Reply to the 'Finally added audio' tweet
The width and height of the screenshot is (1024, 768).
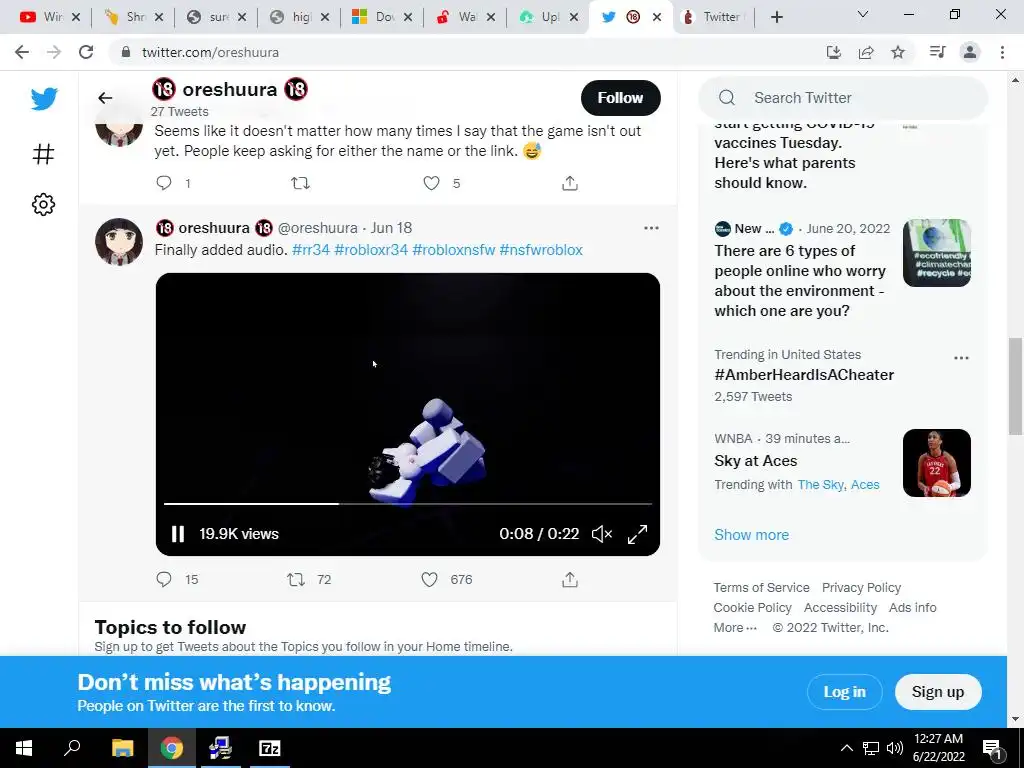tap(164, 579)
